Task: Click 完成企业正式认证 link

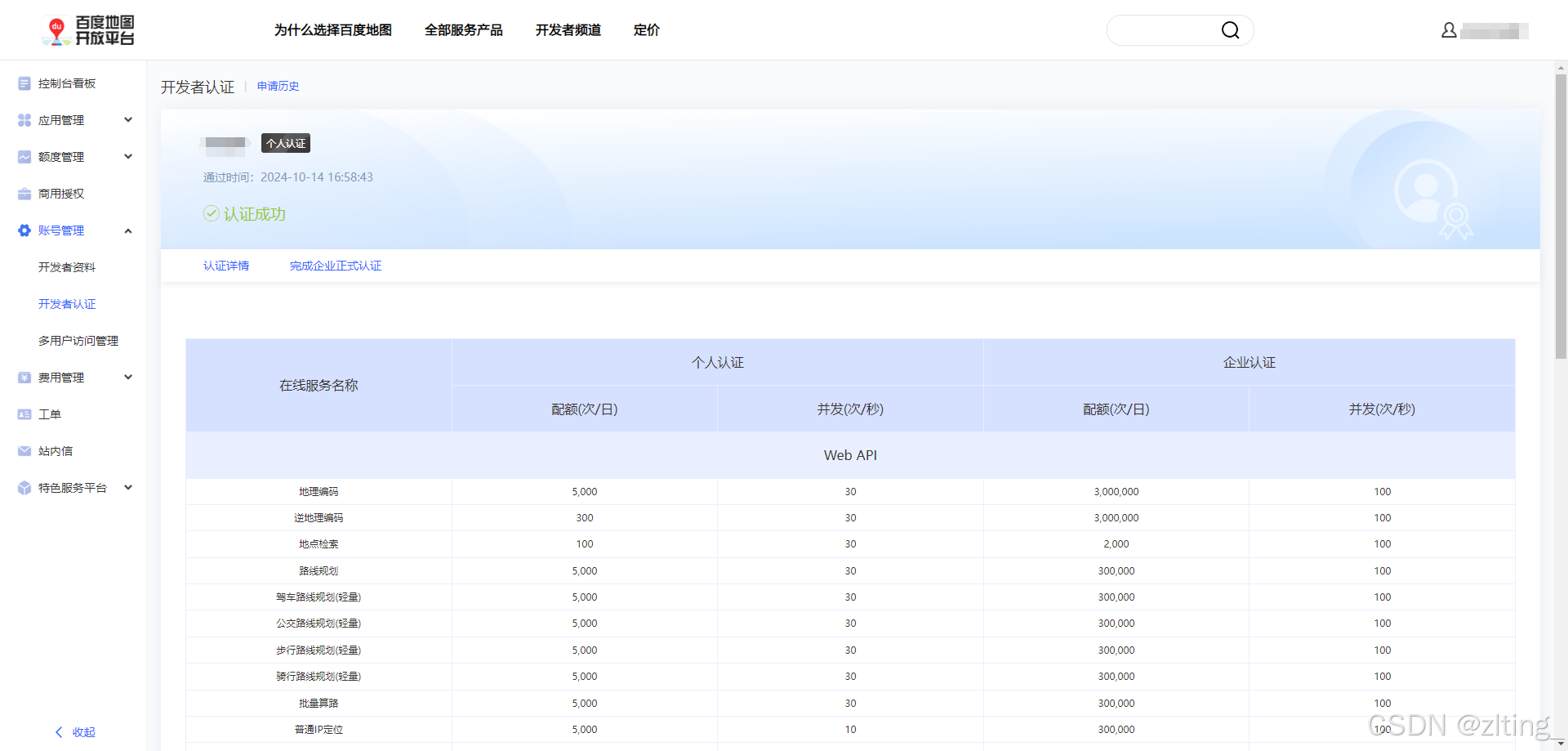Action: 336,266
